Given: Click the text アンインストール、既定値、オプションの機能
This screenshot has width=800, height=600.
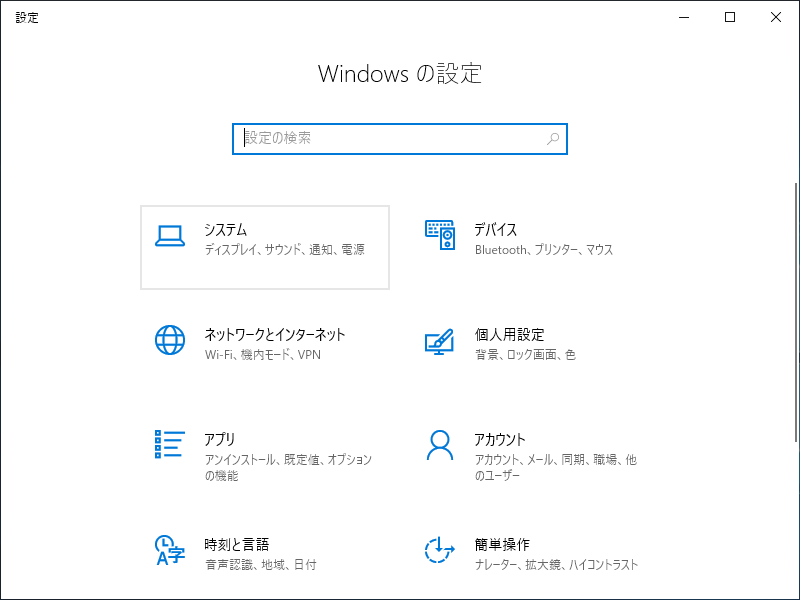Looking at the screenshot, I should (288, 467).
